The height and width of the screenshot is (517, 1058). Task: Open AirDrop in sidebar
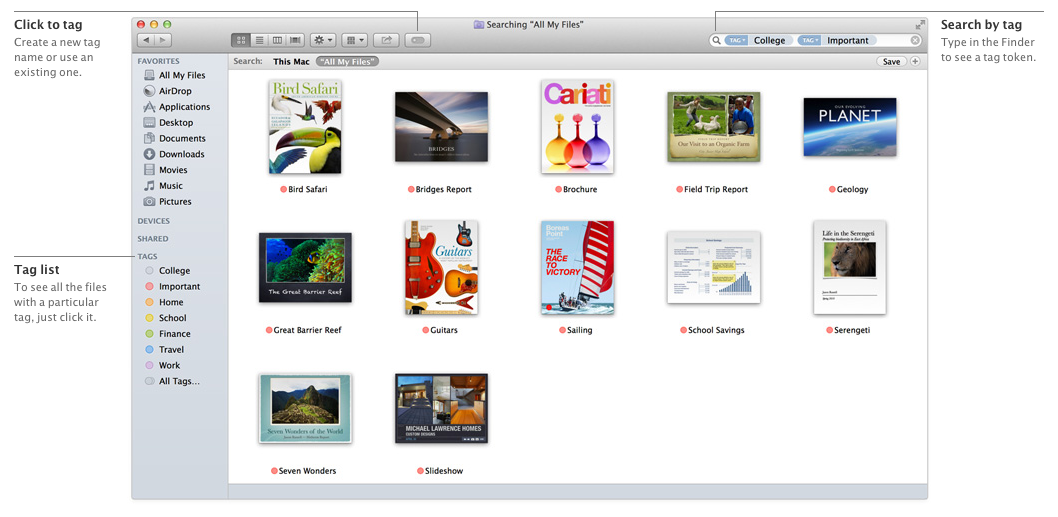174,91
